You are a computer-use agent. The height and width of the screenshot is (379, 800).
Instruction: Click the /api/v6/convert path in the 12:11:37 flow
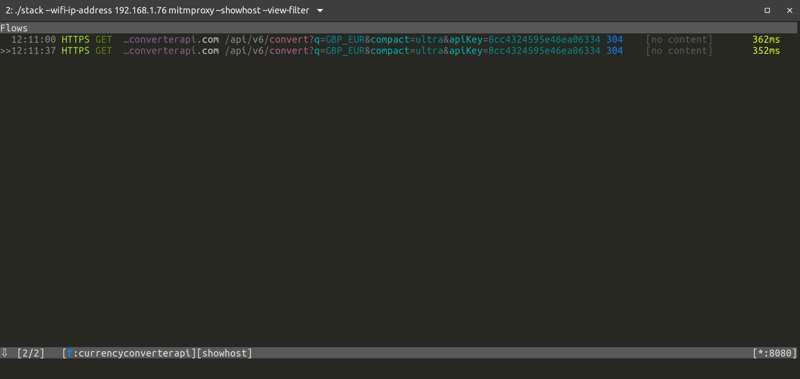click(x=267, y=50)
